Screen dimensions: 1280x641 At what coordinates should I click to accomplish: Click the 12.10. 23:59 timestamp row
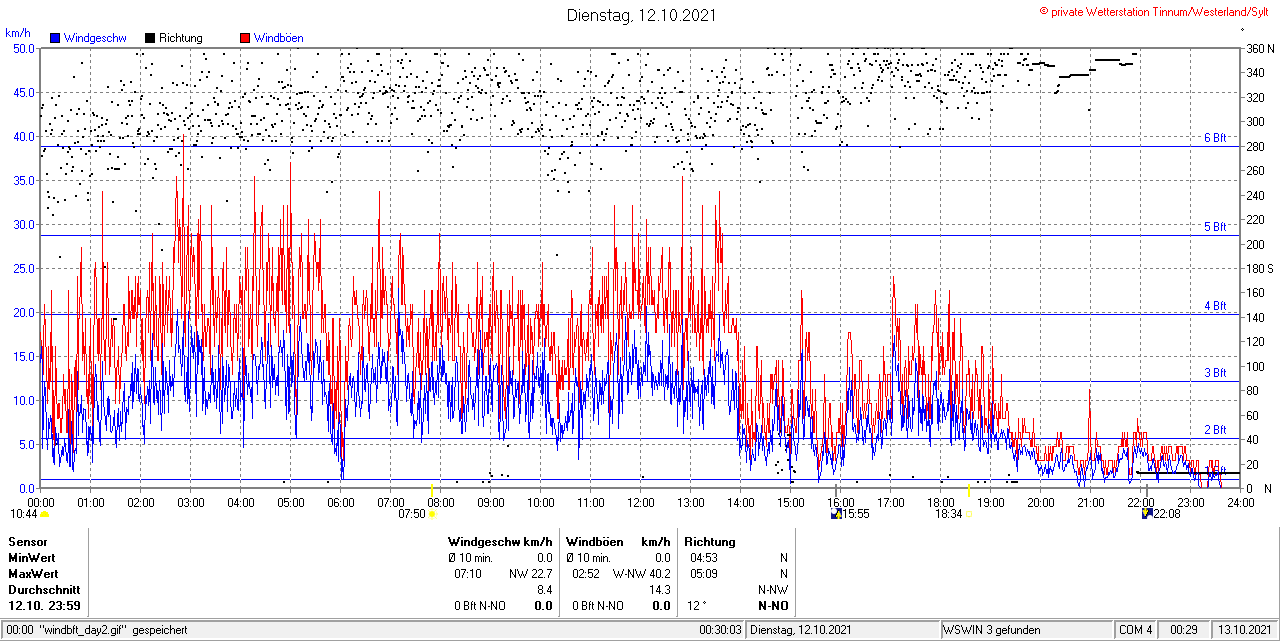pyautogui.click(x=44, y=606)
